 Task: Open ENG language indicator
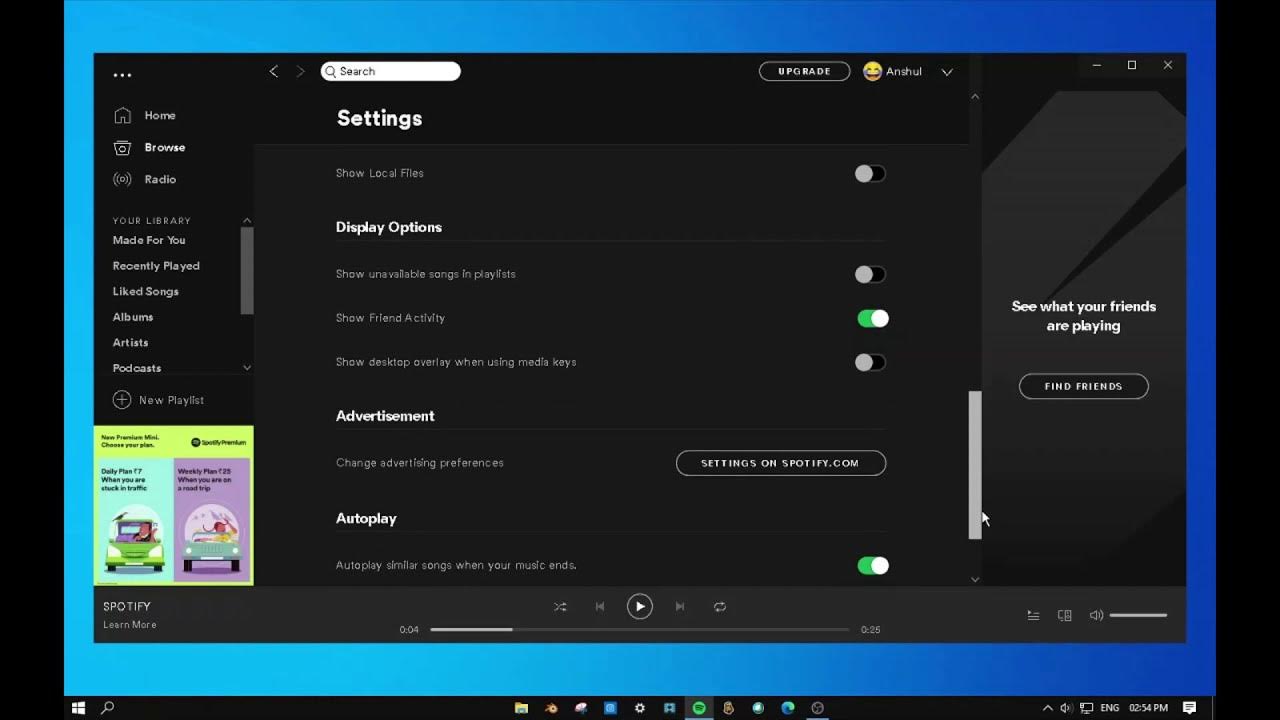point(1109,708)
